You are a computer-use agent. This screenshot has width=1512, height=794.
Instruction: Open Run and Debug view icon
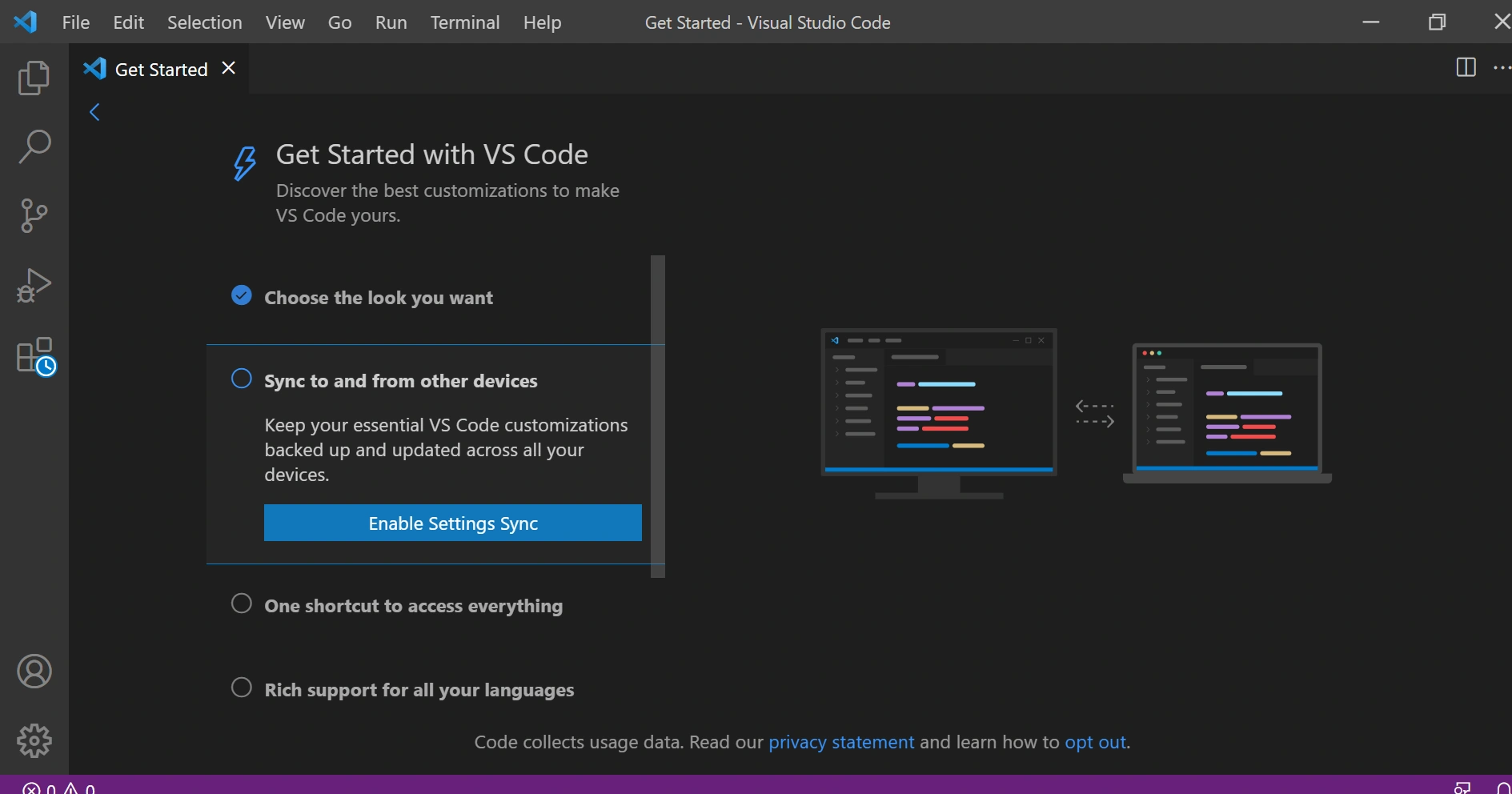[x=34, y=286]
